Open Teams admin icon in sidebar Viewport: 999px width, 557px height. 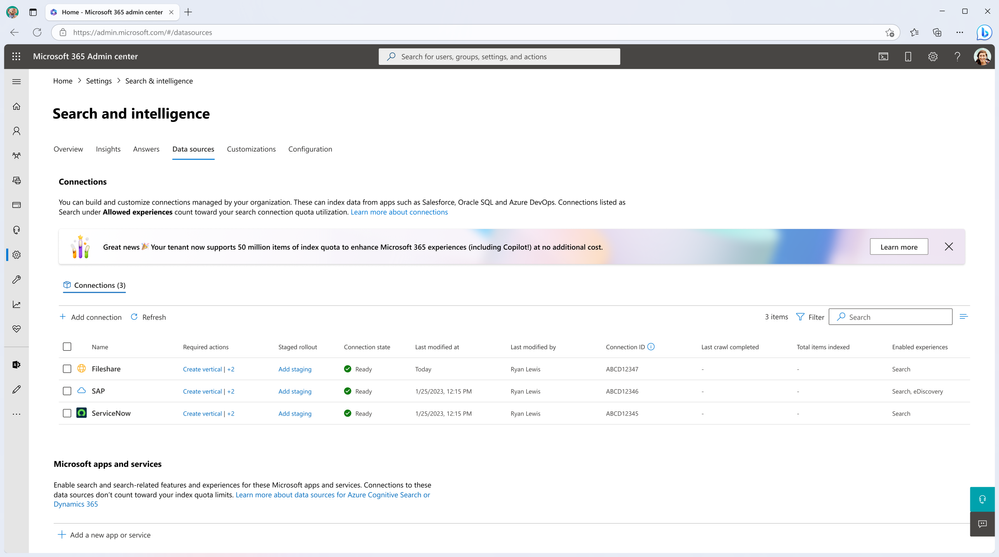pos(17,156)
